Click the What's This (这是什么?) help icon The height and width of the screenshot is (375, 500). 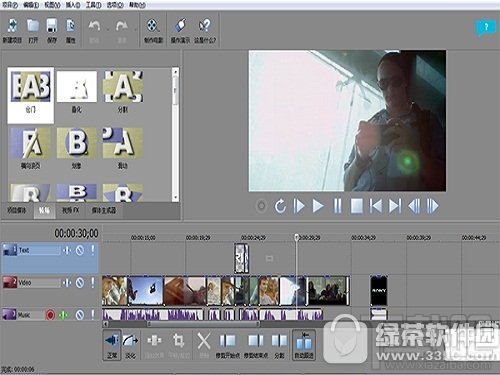point(205,30)
